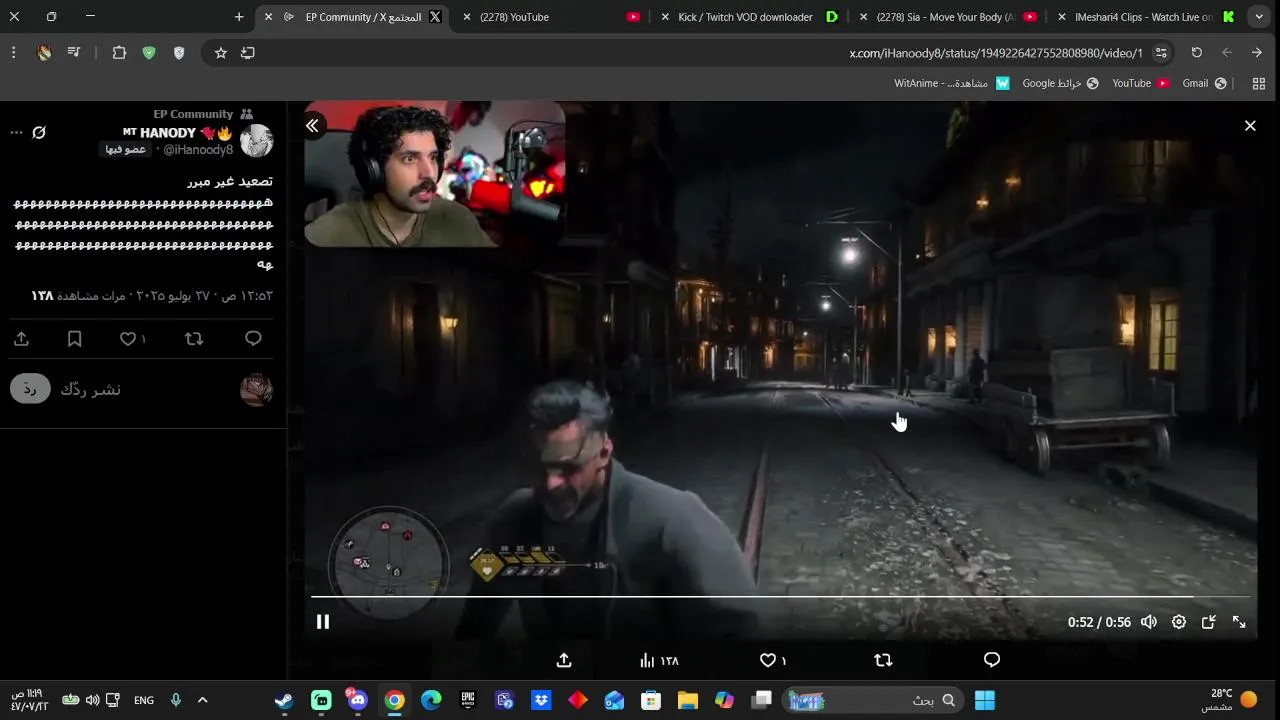Click the address bar icon next to the star

click(248, 53)
